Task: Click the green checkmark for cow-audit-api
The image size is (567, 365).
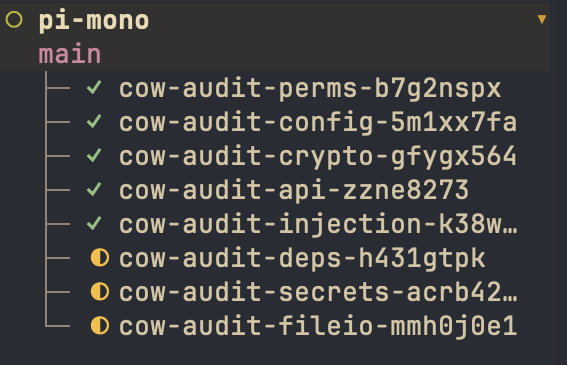Action: click(x=94, y=190)
